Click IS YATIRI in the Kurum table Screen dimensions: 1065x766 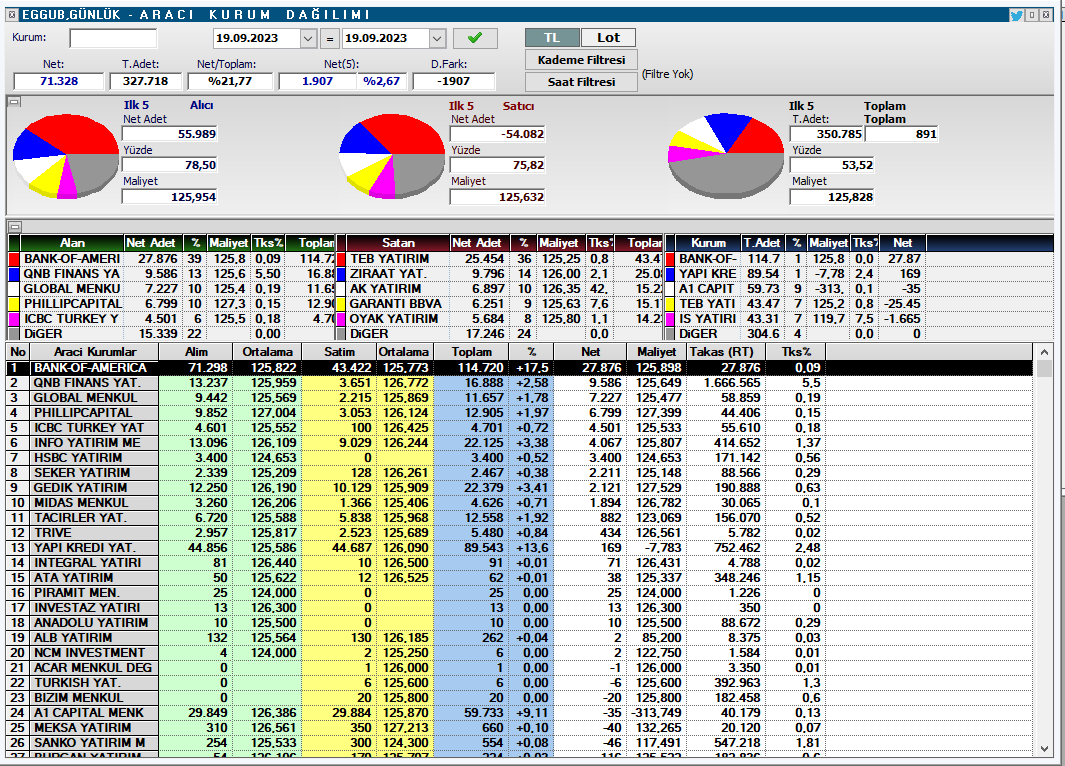[707, 318]
